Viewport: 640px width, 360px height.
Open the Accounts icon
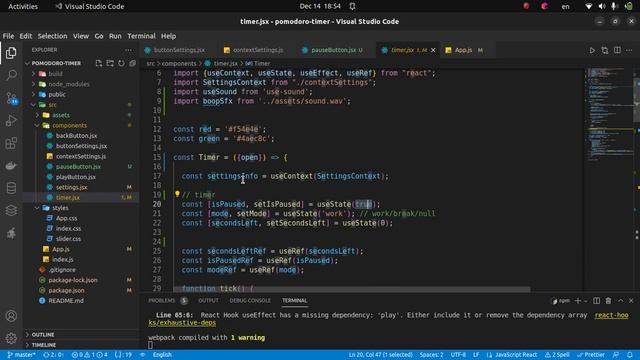11,316
